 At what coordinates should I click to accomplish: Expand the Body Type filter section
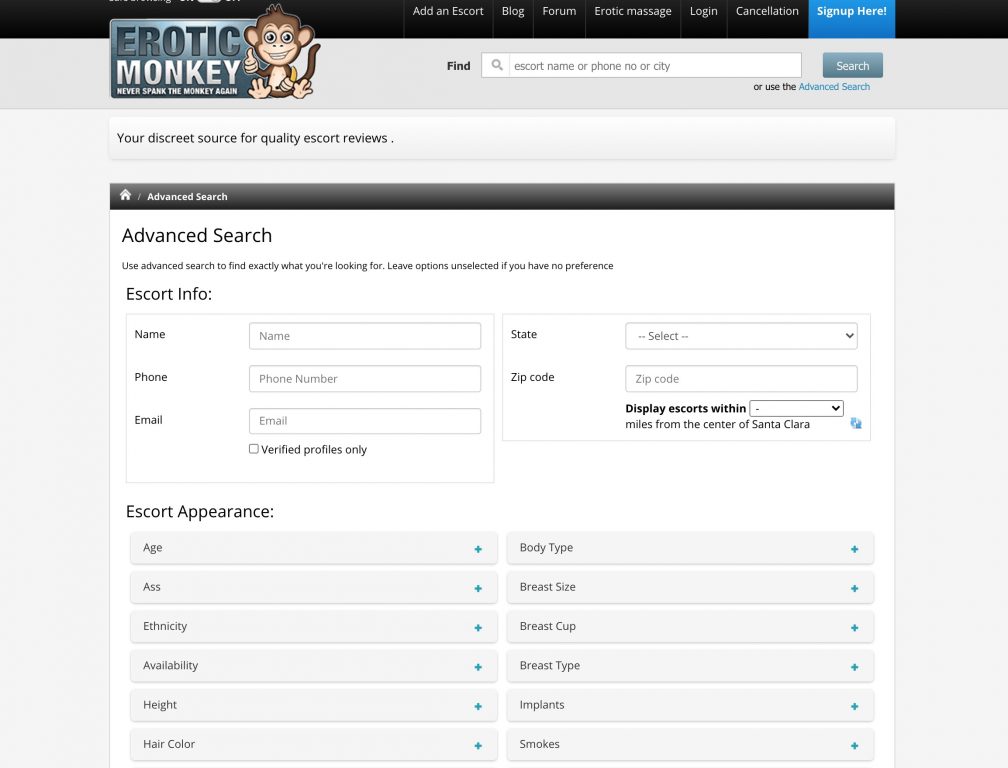click(x=690, y=548)
